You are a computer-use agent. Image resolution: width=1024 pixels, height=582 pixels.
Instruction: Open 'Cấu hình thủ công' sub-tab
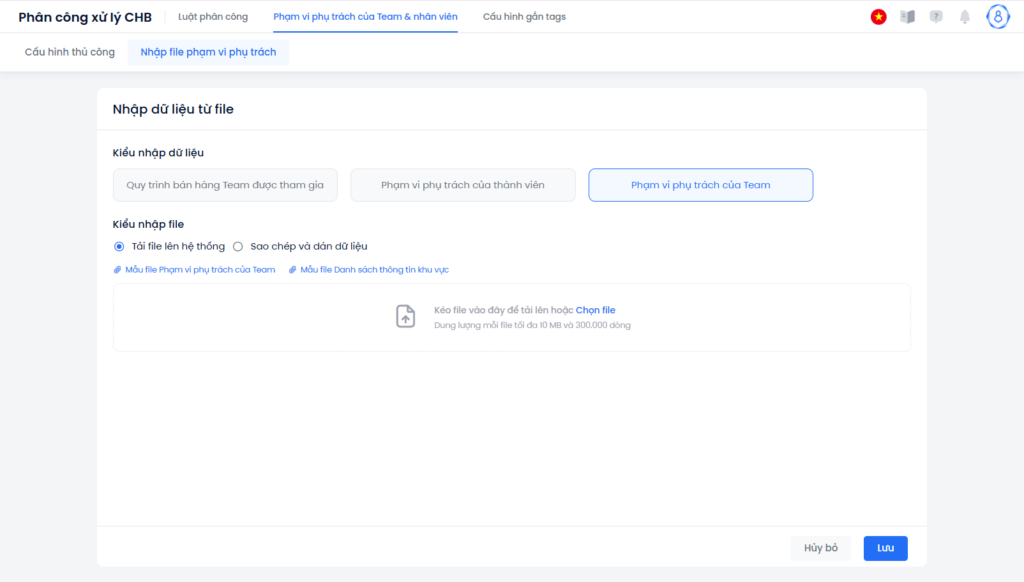pyautogui.click(x=70, y=52)
